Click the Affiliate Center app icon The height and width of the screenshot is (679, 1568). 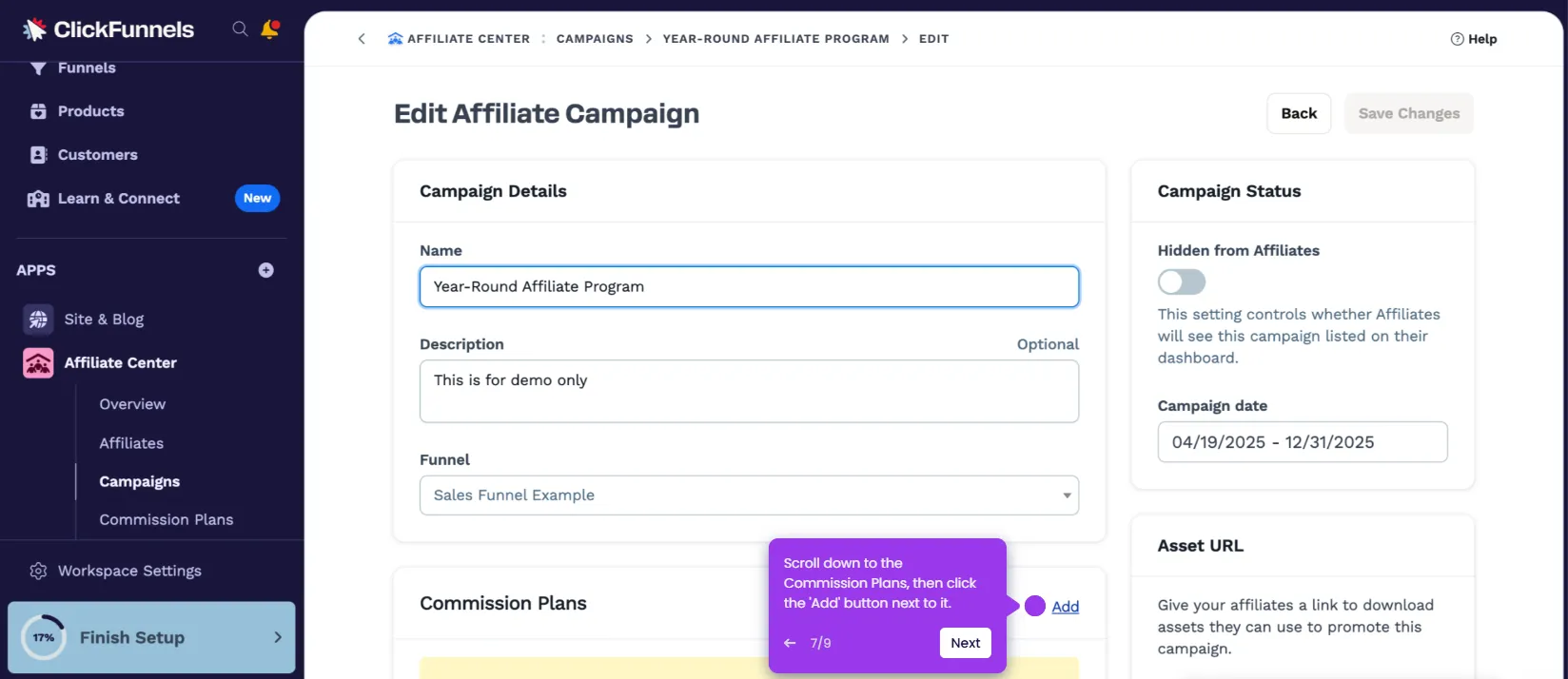[38, 363]
